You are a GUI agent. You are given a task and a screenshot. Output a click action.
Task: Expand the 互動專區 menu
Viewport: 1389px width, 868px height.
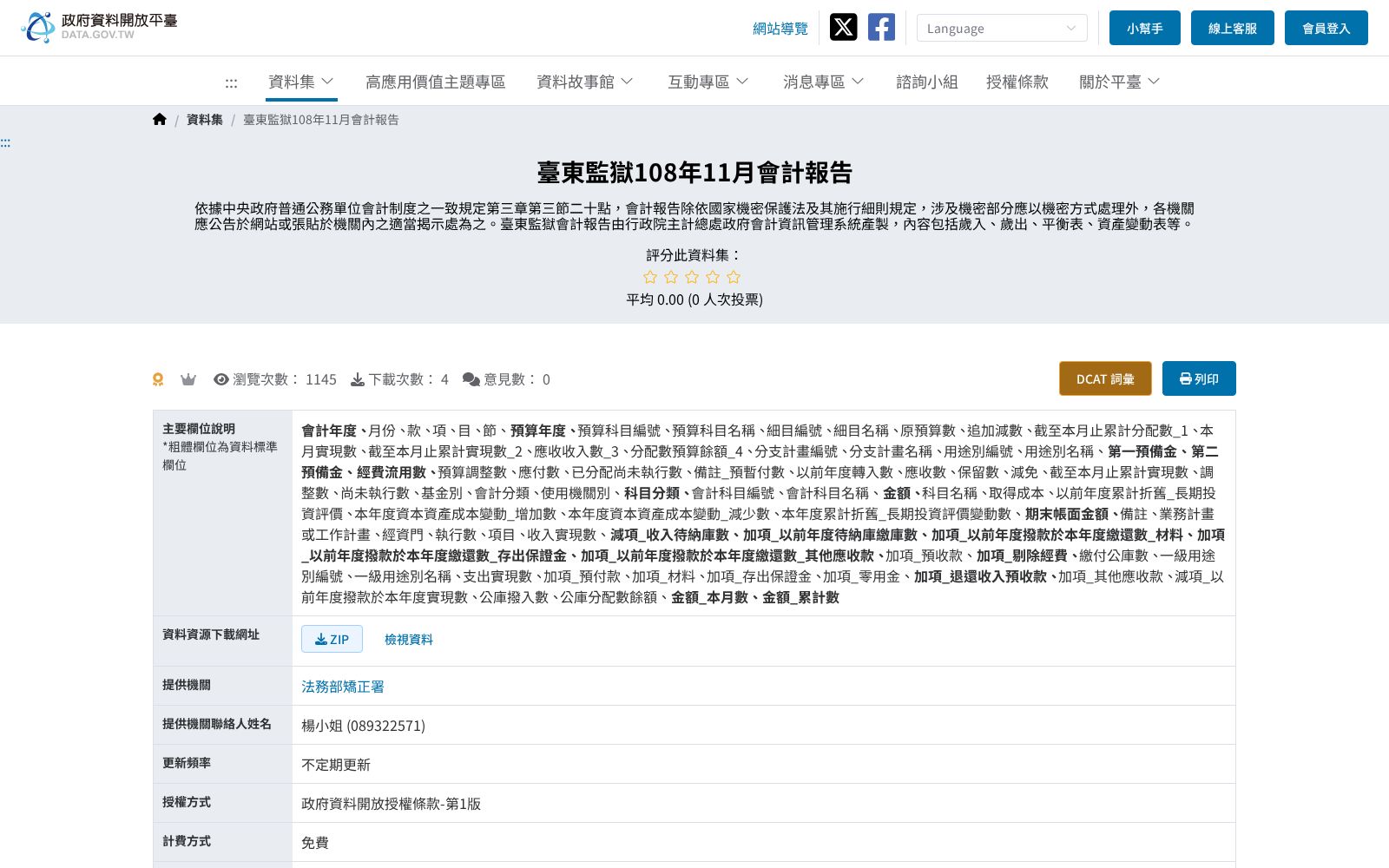pyautogui.click(x=708, y=82)
